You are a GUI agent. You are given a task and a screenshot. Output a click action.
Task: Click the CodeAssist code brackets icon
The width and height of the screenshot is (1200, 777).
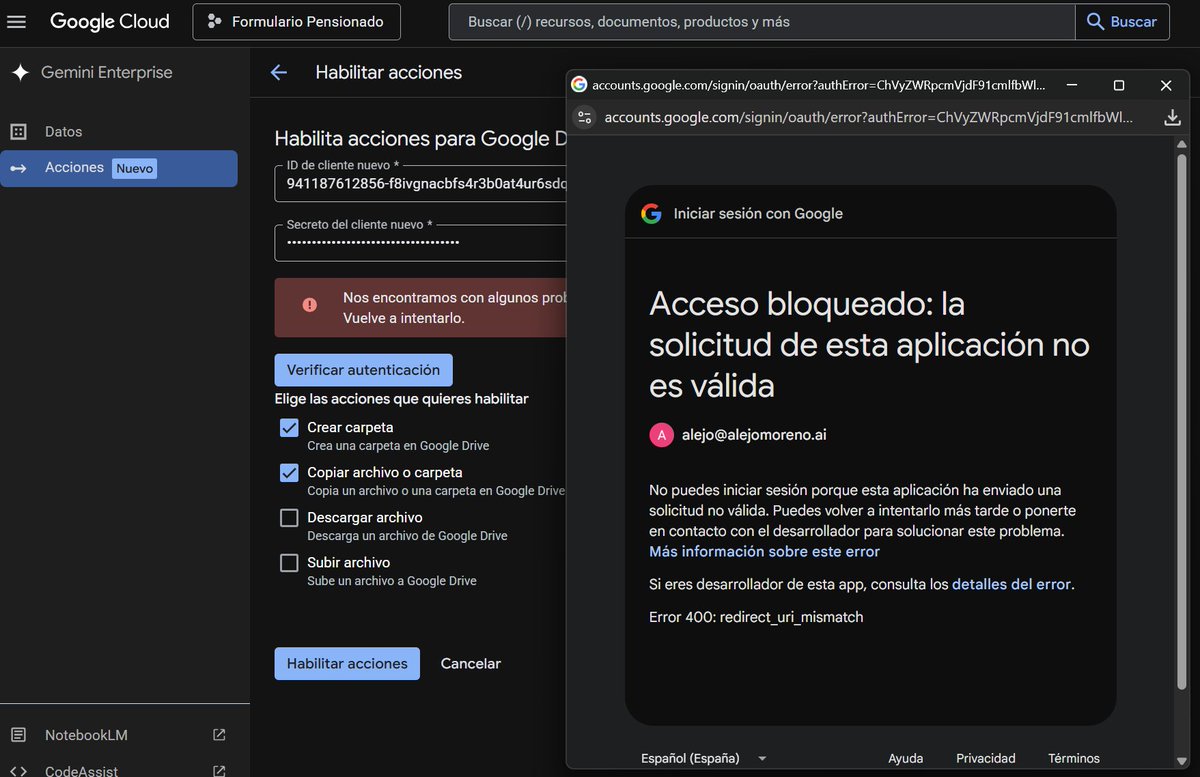18,770
